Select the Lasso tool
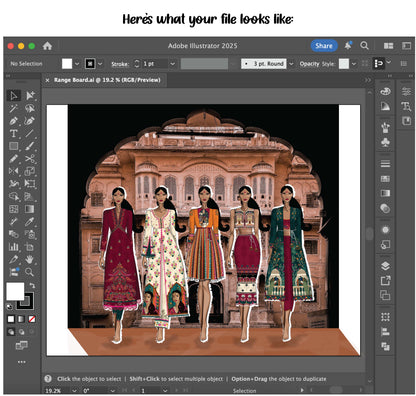Image resolution: width=416 pixels, height=396 pixels. pos(30,108)
